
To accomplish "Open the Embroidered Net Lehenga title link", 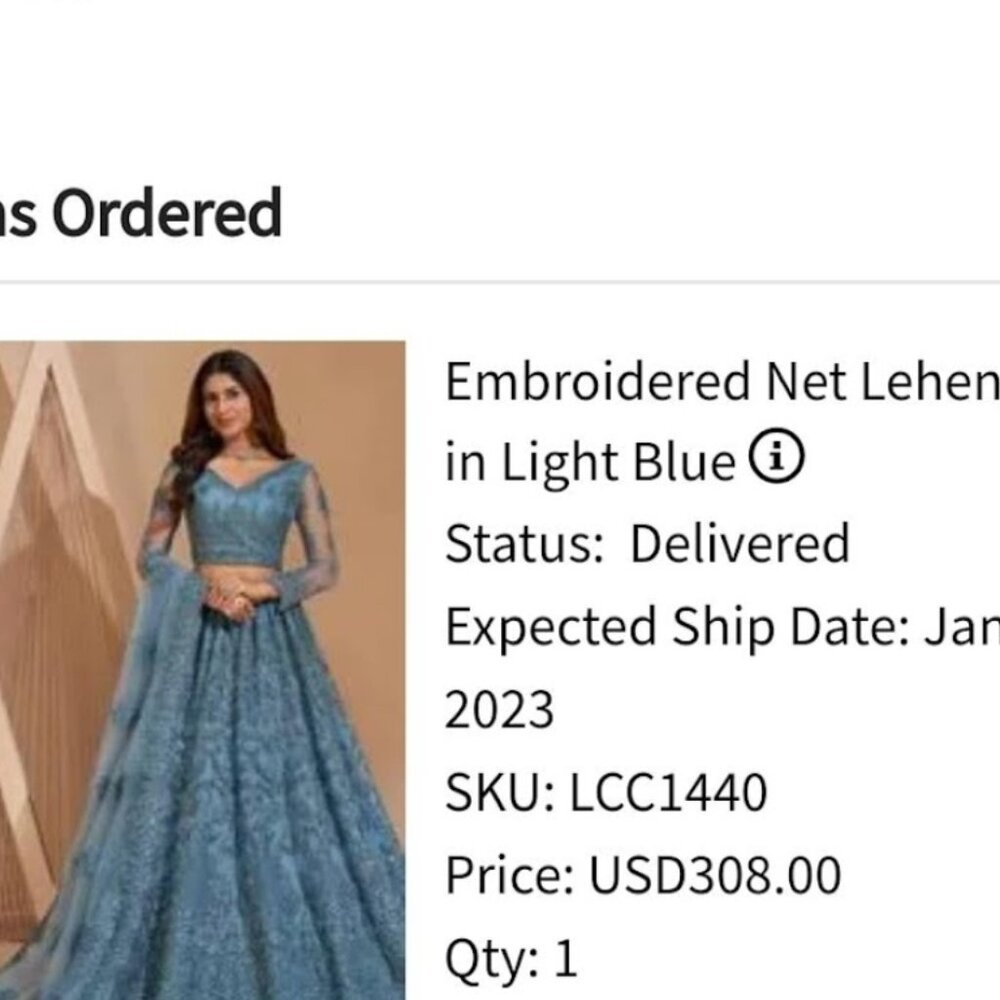I will 722,382.
